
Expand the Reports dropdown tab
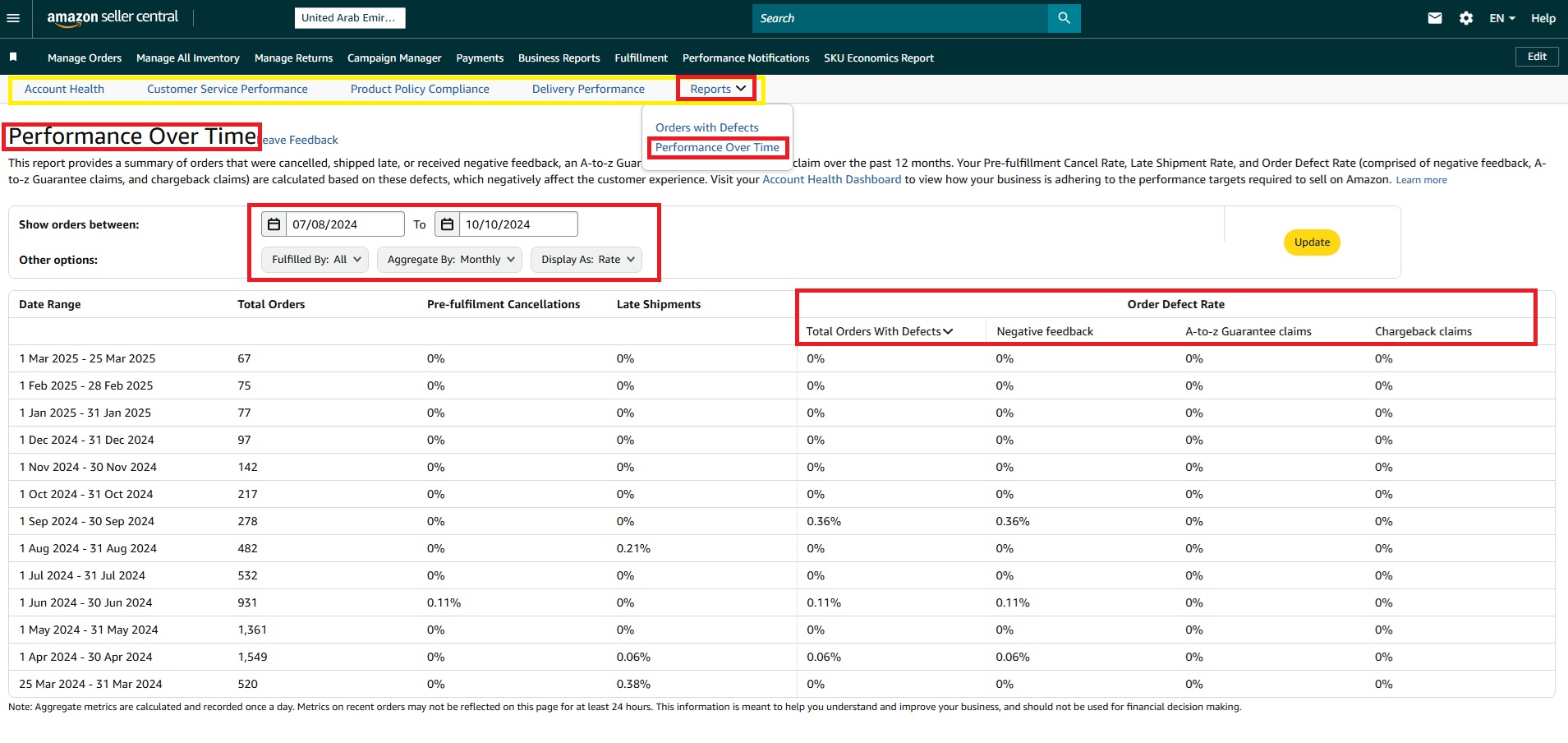tap(717, 89)
